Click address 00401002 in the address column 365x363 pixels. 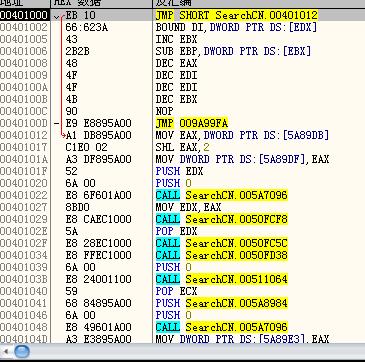(x=24, y=27)
